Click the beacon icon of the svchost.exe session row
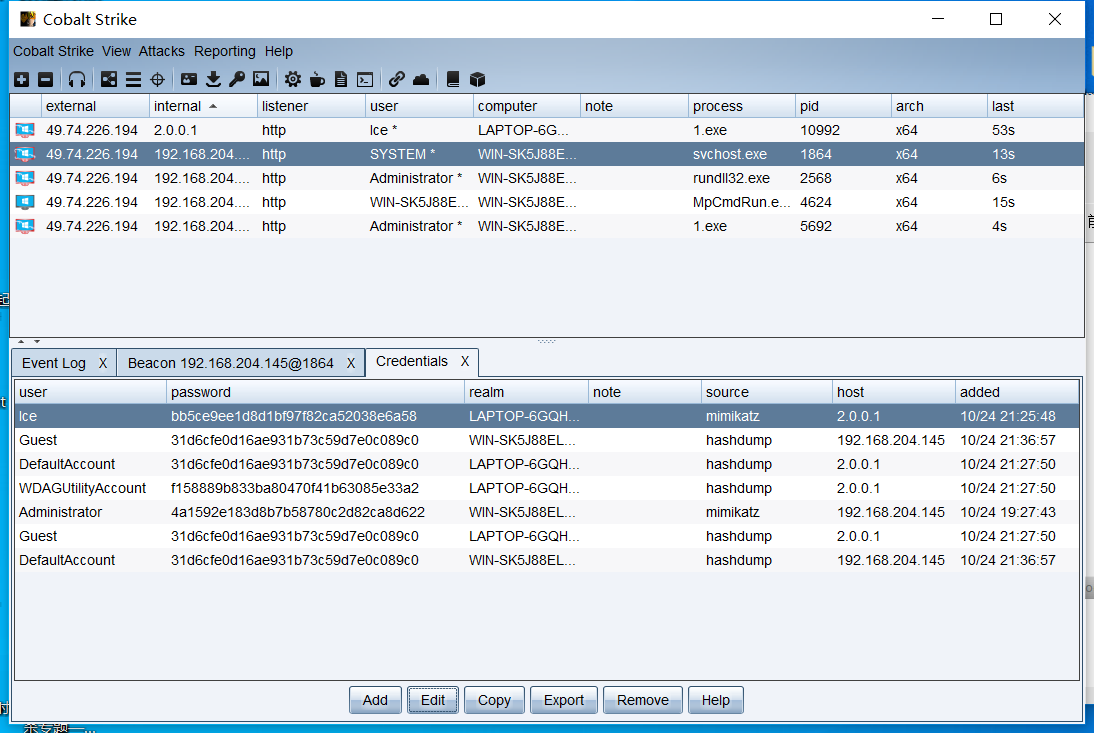 pos(25,154)
